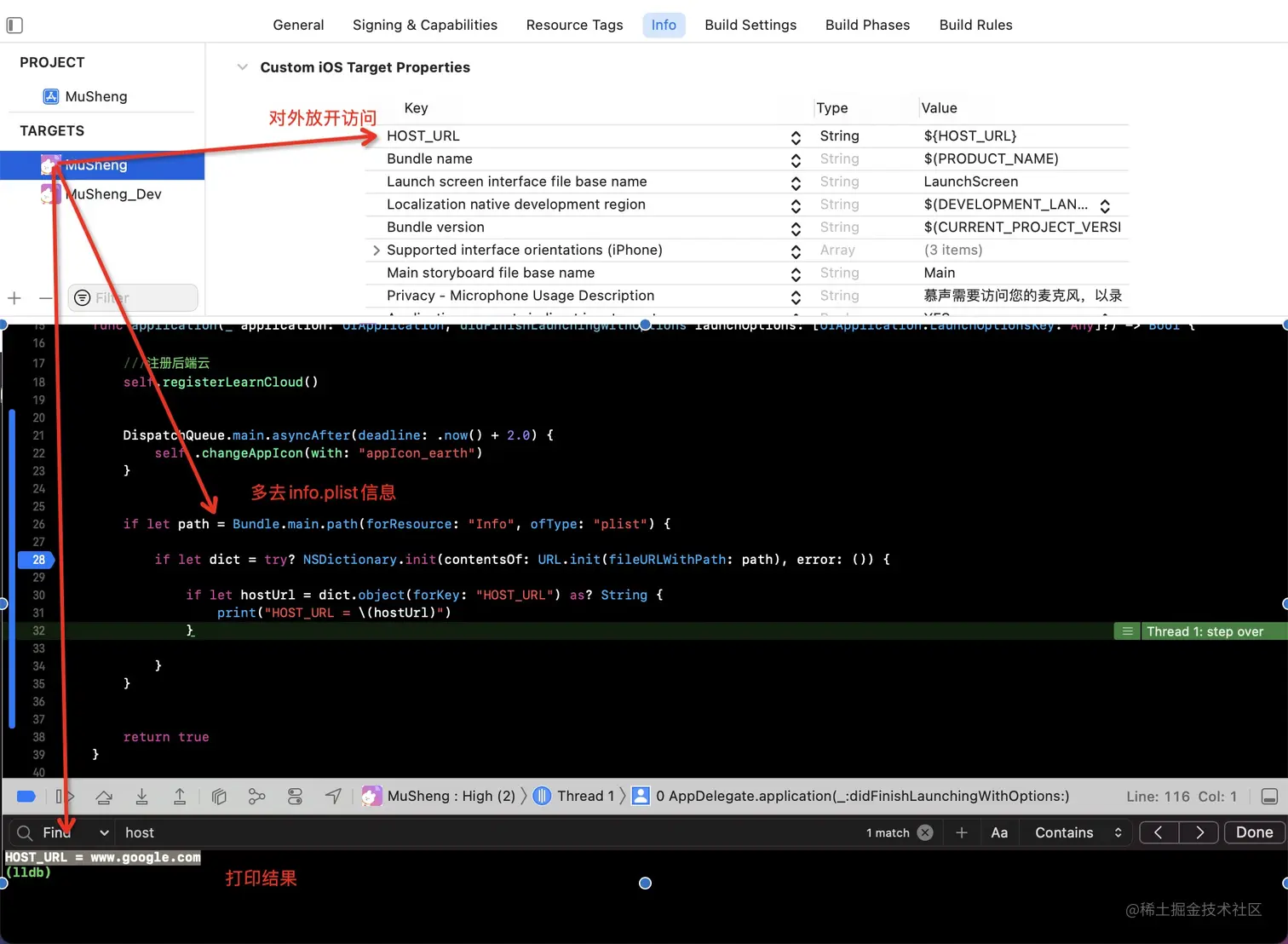Click the Simulate Location arrow icon

(x=333, y=797)
